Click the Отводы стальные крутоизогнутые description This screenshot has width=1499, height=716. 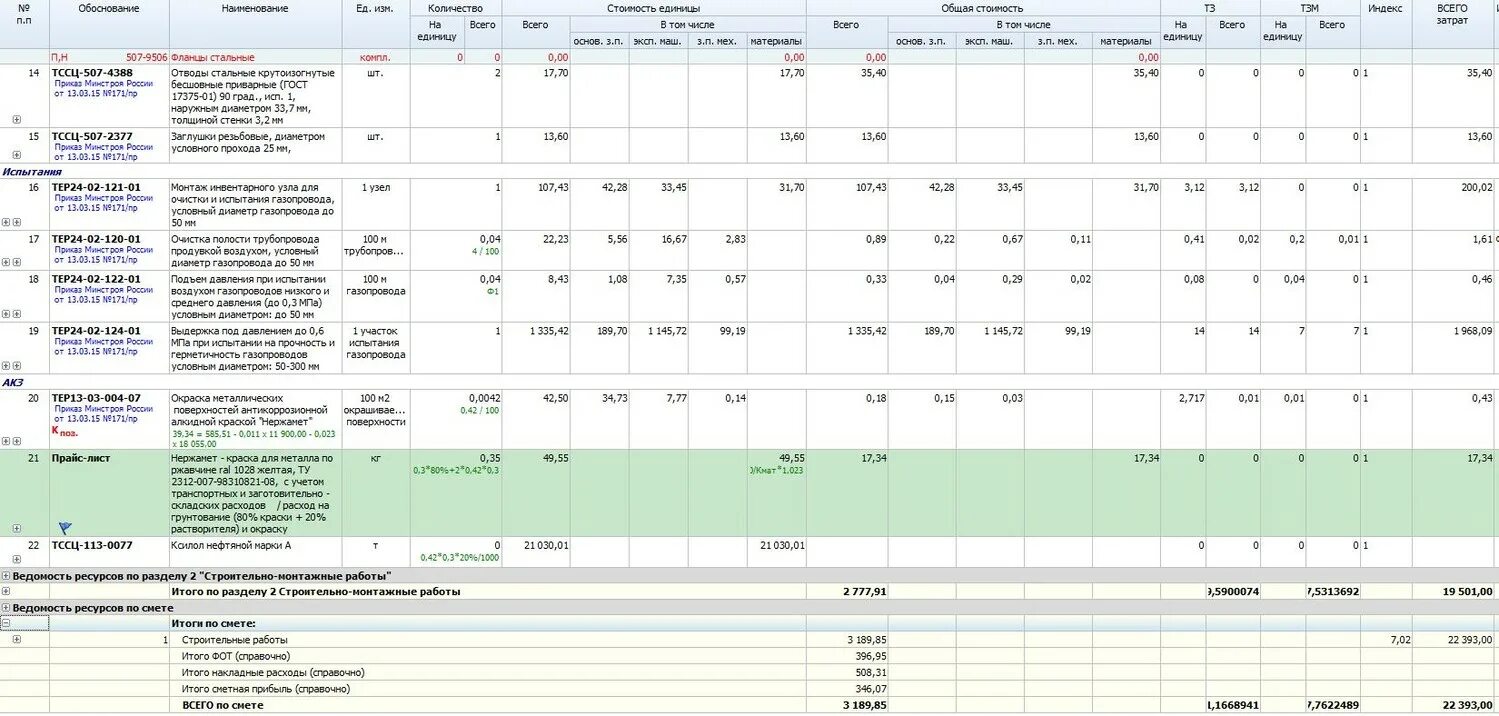coord(255,96)
